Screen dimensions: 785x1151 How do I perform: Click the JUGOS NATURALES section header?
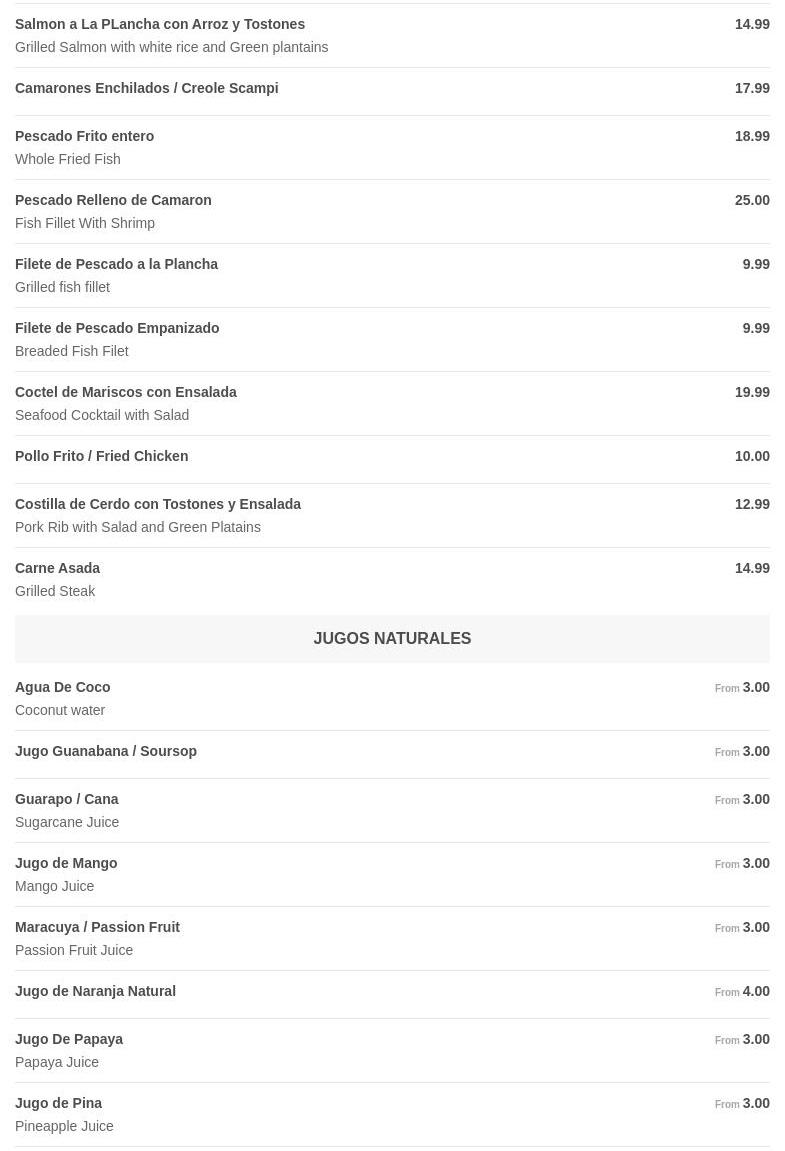(x=392, y=638)
